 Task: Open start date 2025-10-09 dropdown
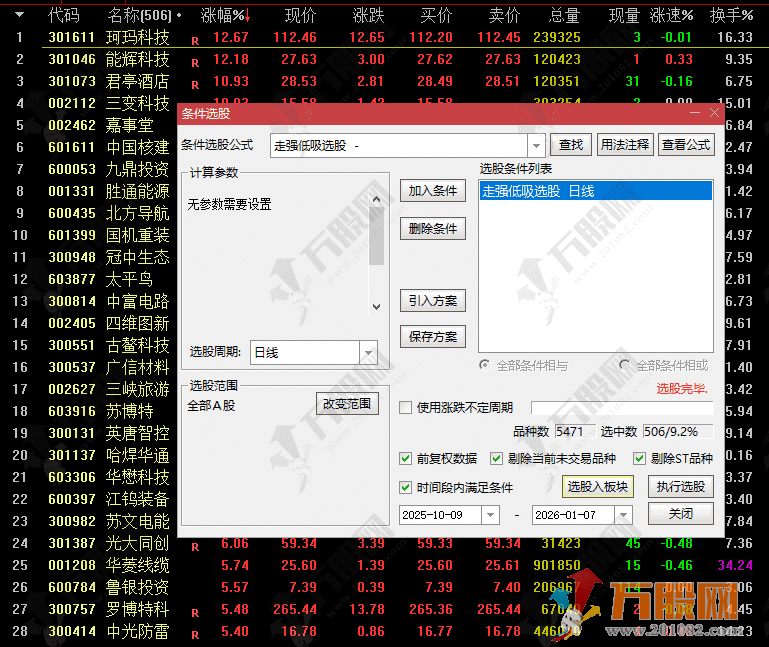click(490, 515)
